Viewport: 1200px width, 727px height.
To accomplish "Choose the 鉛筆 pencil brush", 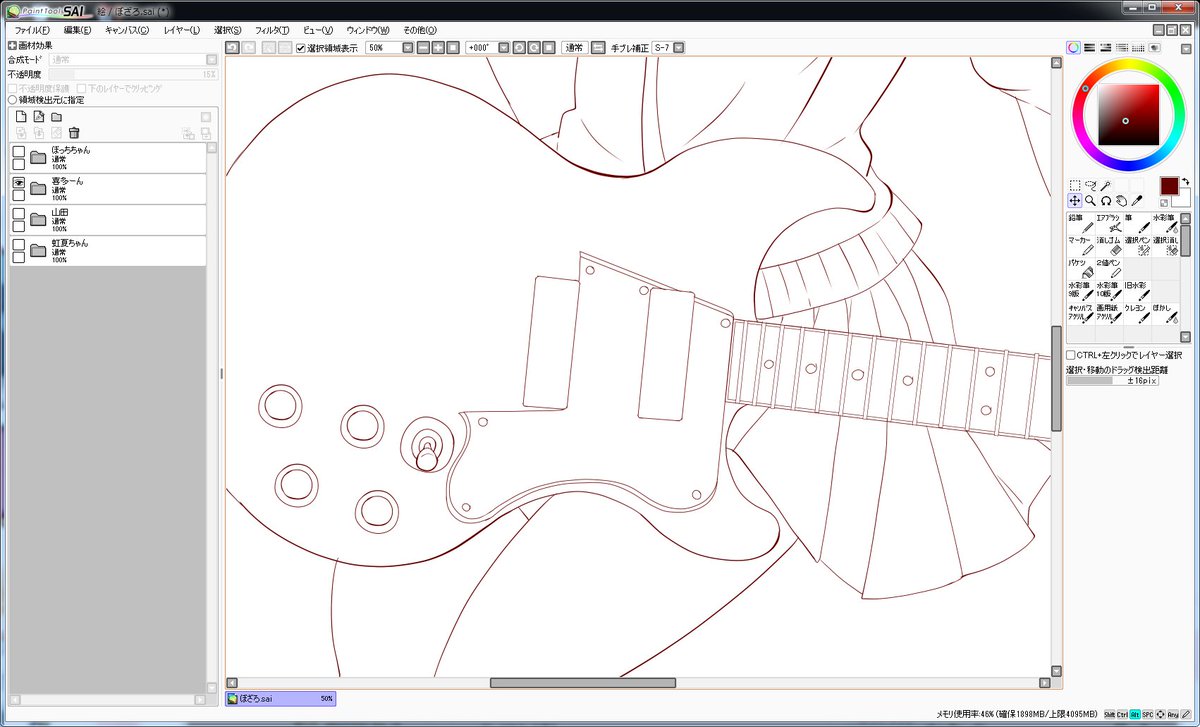I will (x=1080, y=223).
